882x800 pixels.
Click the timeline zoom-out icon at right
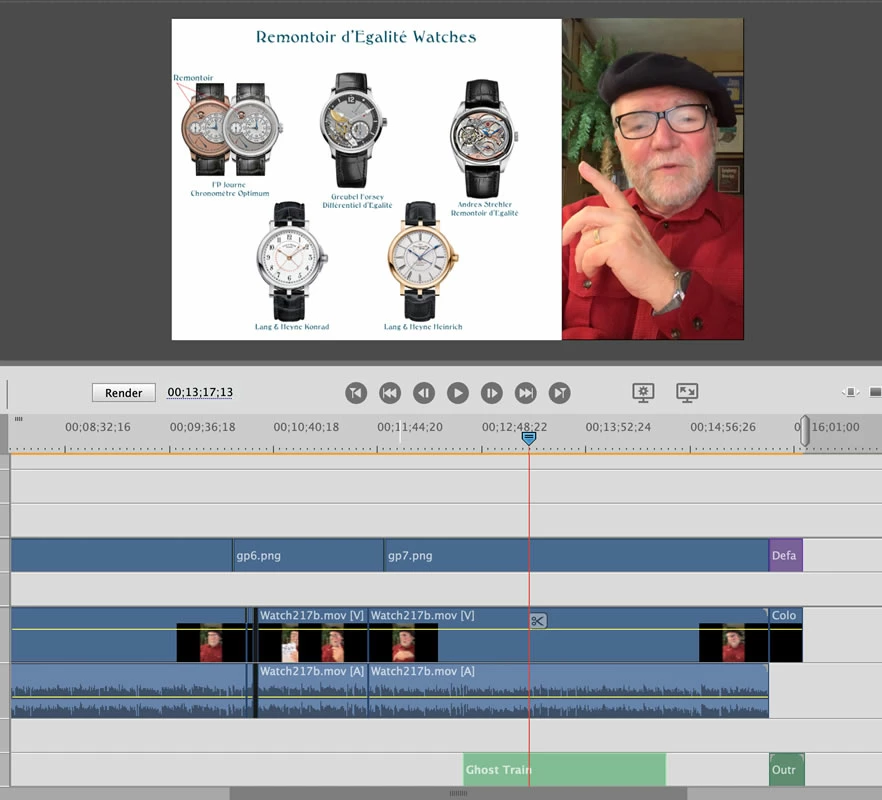click(x=876, y=392)
